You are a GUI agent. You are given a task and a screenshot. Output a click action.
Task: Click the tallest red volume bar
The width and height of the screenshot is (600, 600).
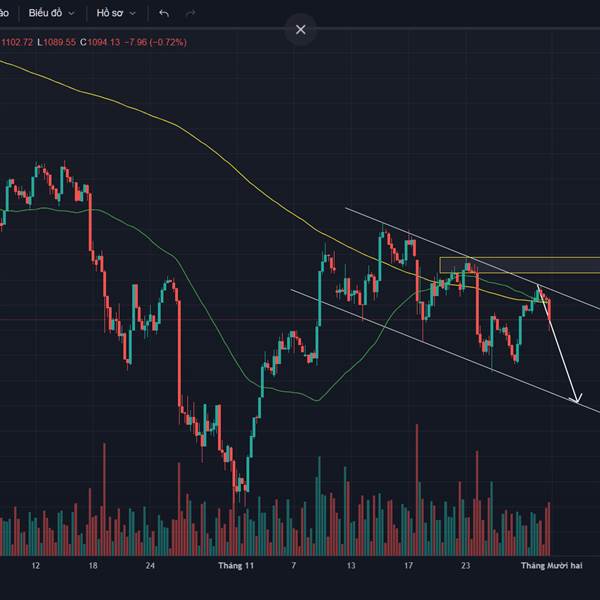click(x=417, y=489)
